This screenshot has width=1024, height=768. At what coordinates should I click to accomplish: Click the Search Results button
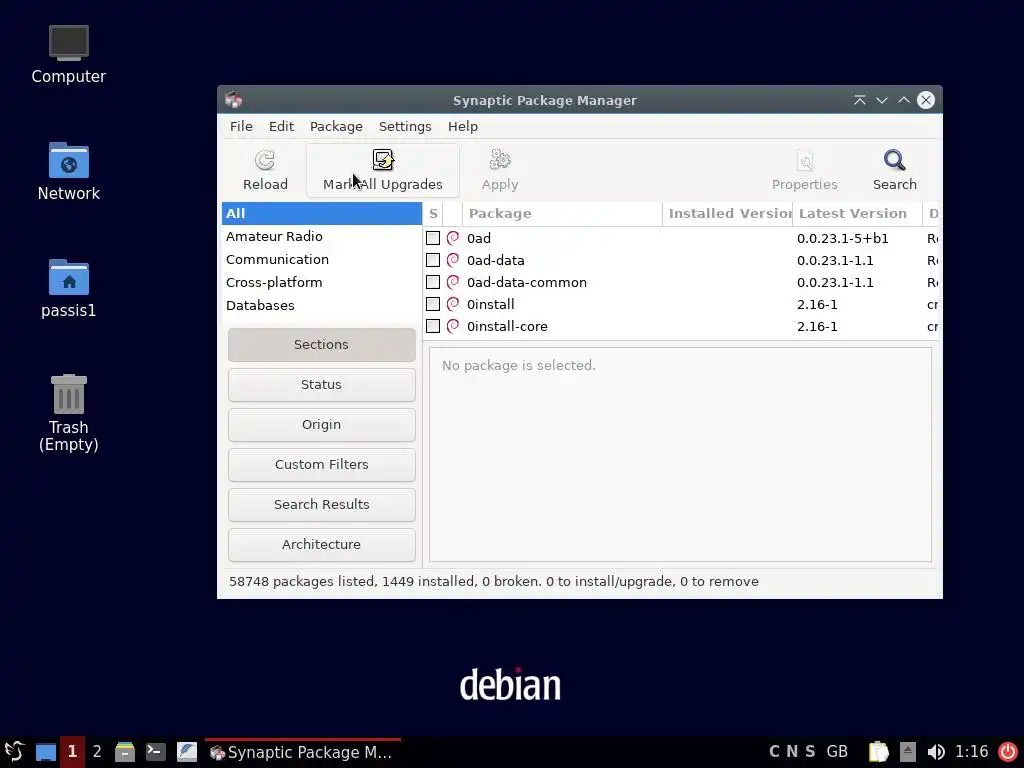click(x=321, y=504)
